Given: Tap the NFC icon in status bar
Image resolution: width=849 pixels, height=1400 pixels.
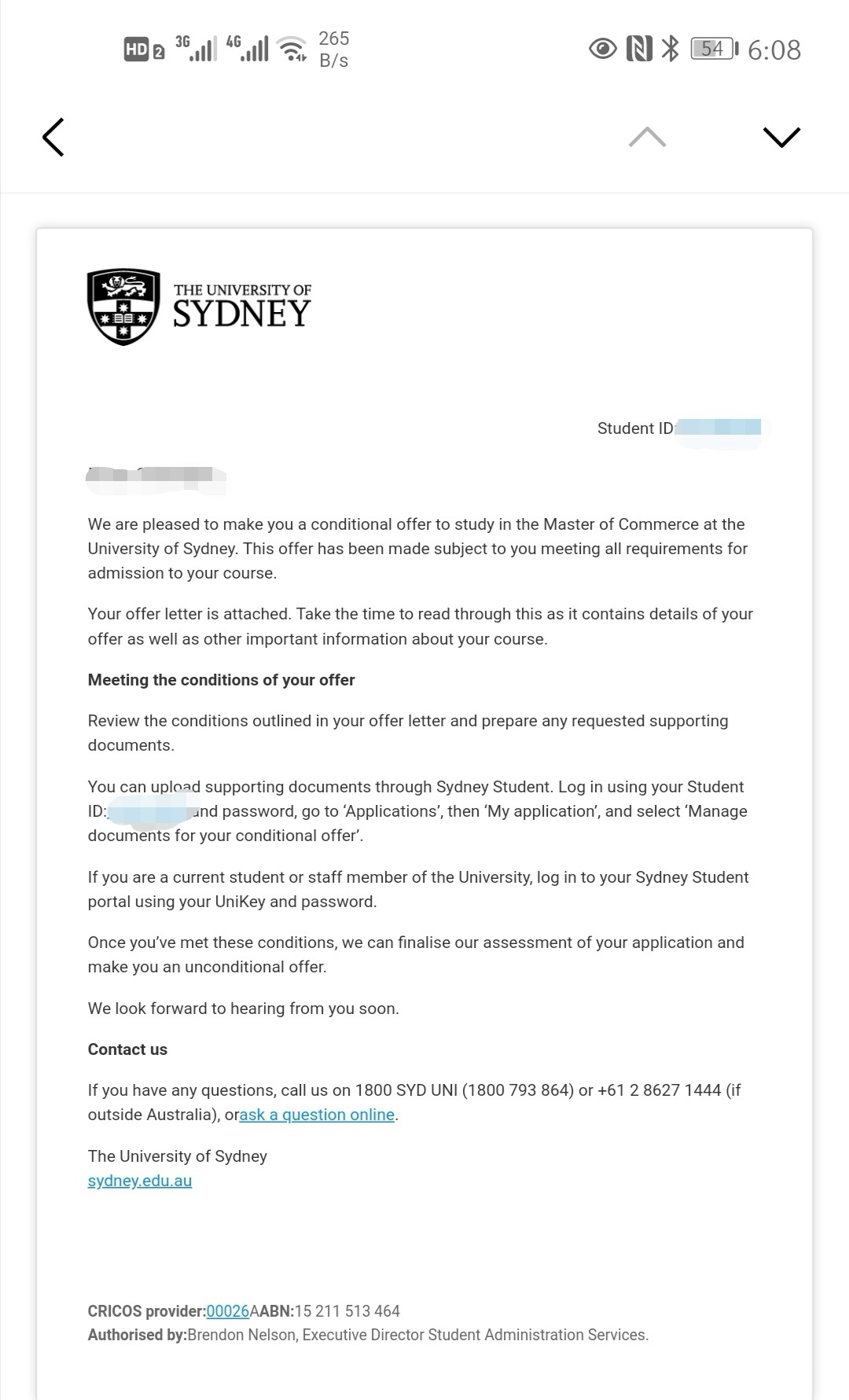Looking at the screenshot, I should [639, 50].
